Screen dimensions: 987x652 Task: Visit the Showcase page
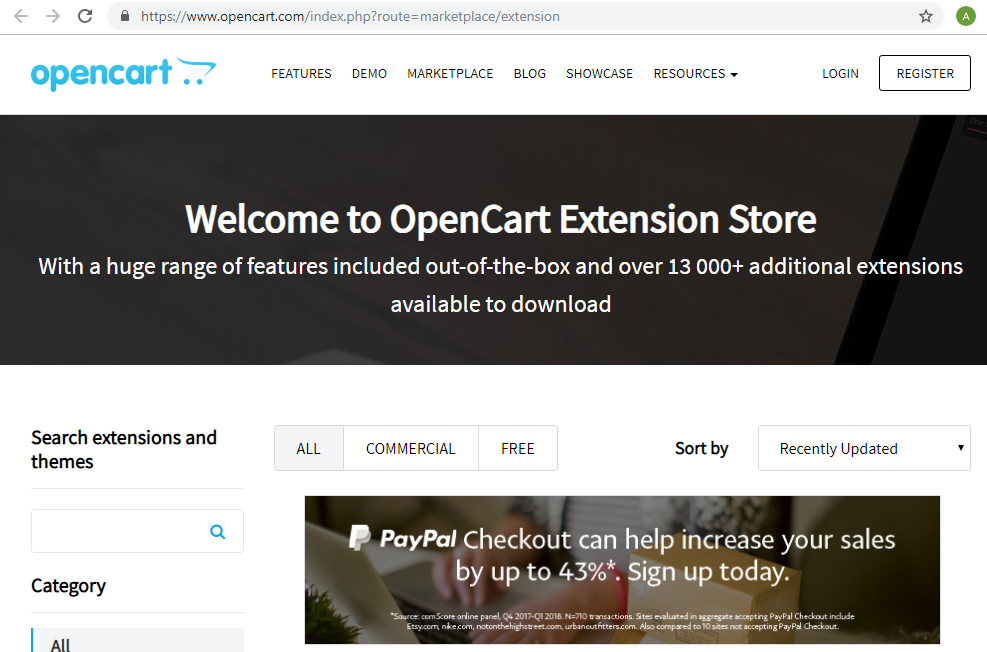(599, 74)
